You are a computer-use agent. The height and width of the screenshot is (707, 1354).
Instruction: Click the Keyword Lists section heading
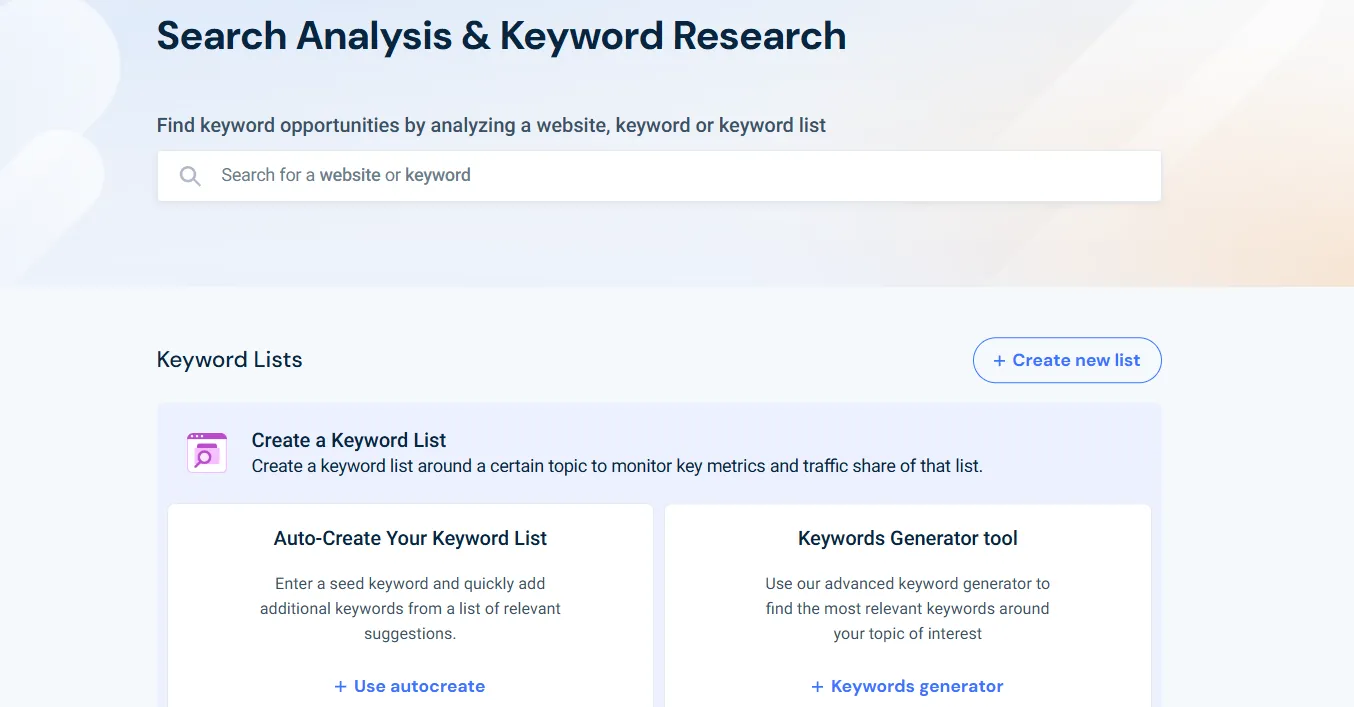[229, 360]
